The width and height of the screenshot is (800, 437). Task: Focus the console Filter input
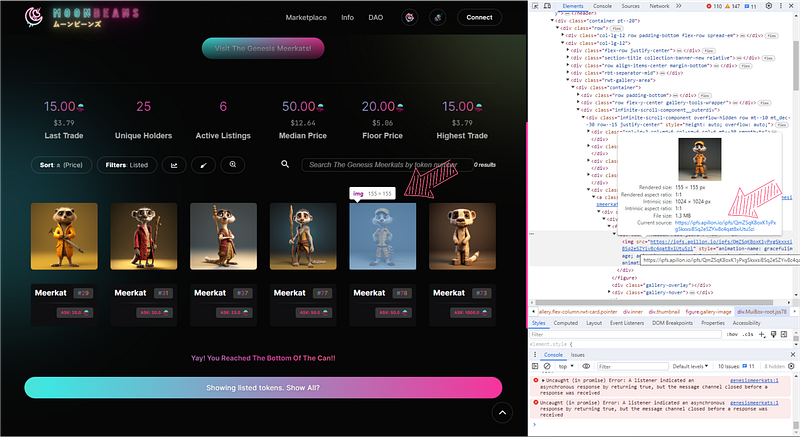tap(633, 366)
